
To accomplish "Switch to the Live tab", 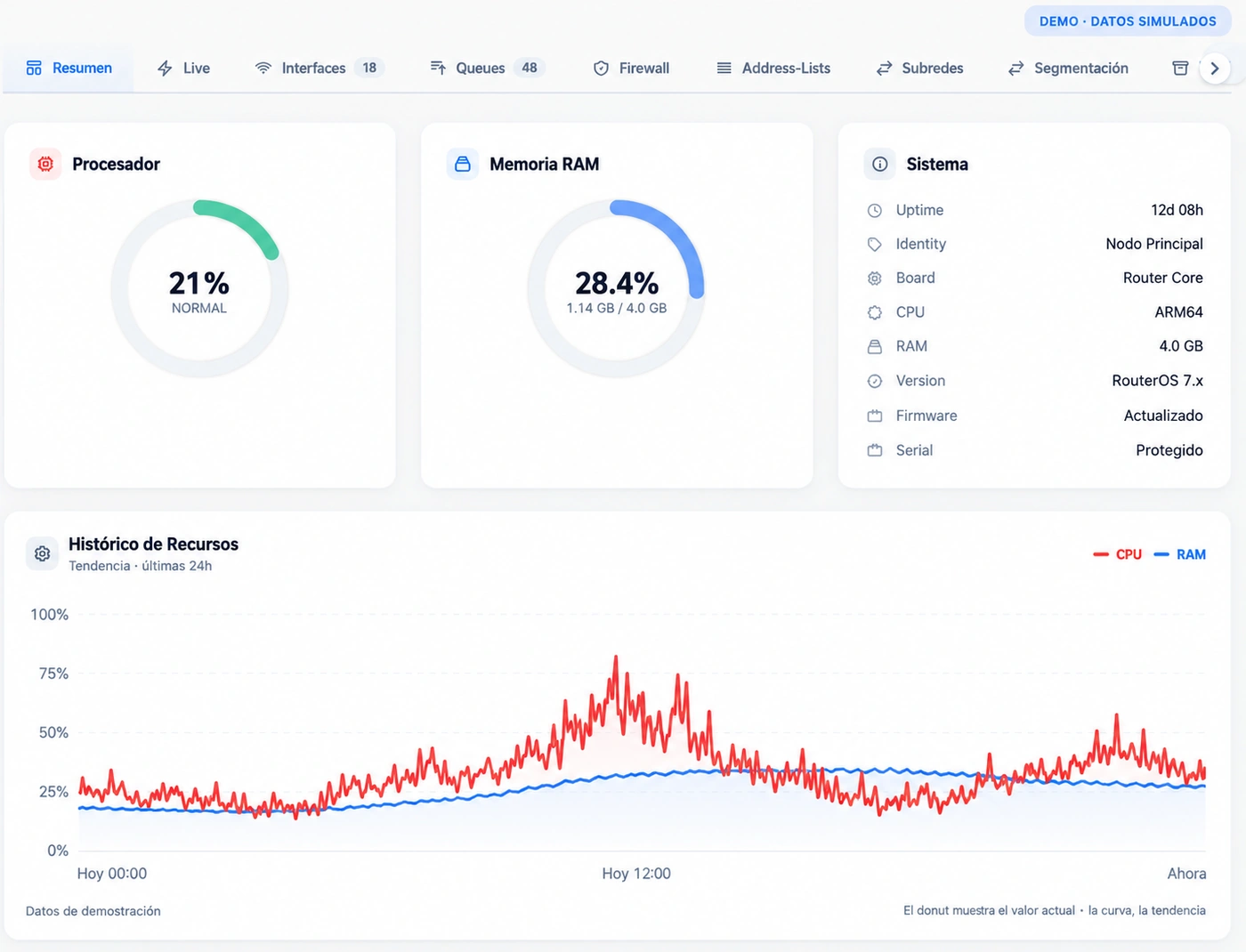I will tap(183, 69).
